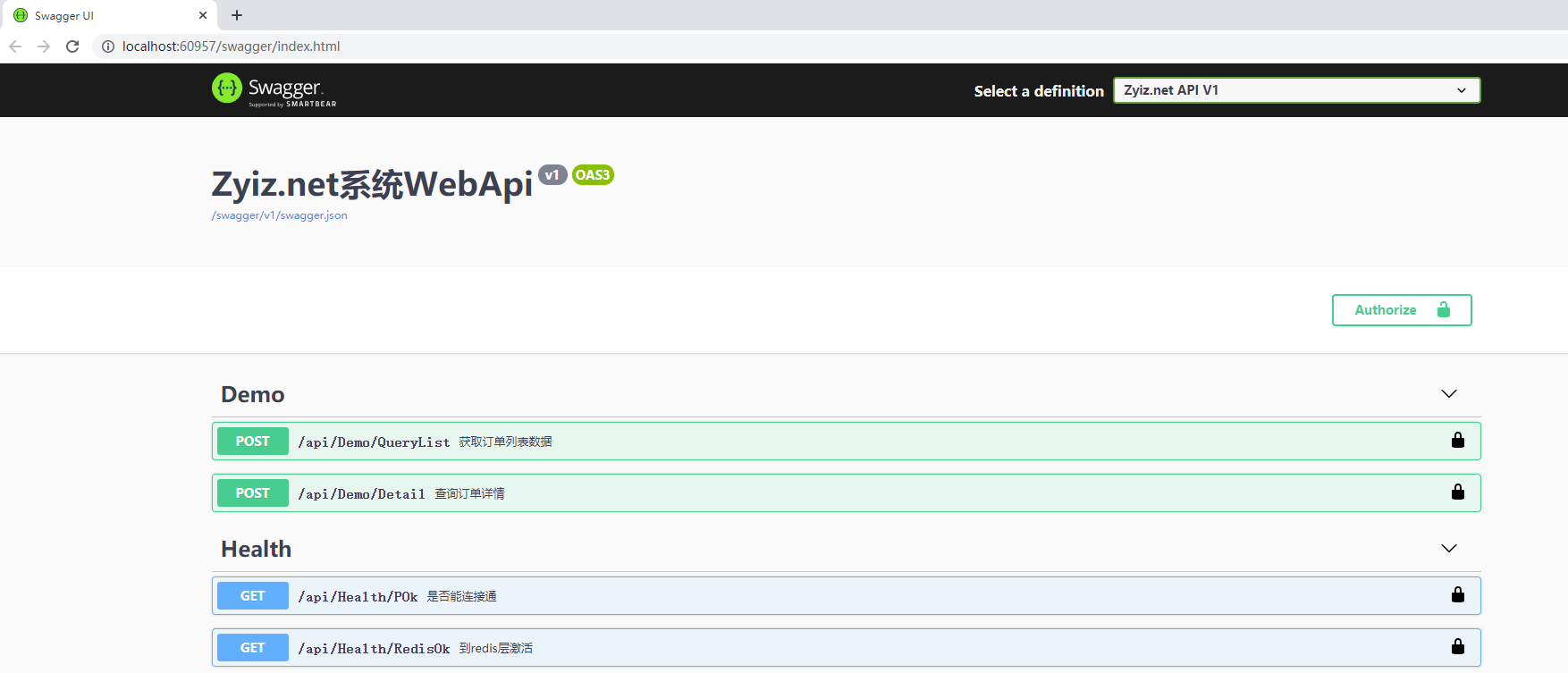Click the browser back arrow

point(15,46)
